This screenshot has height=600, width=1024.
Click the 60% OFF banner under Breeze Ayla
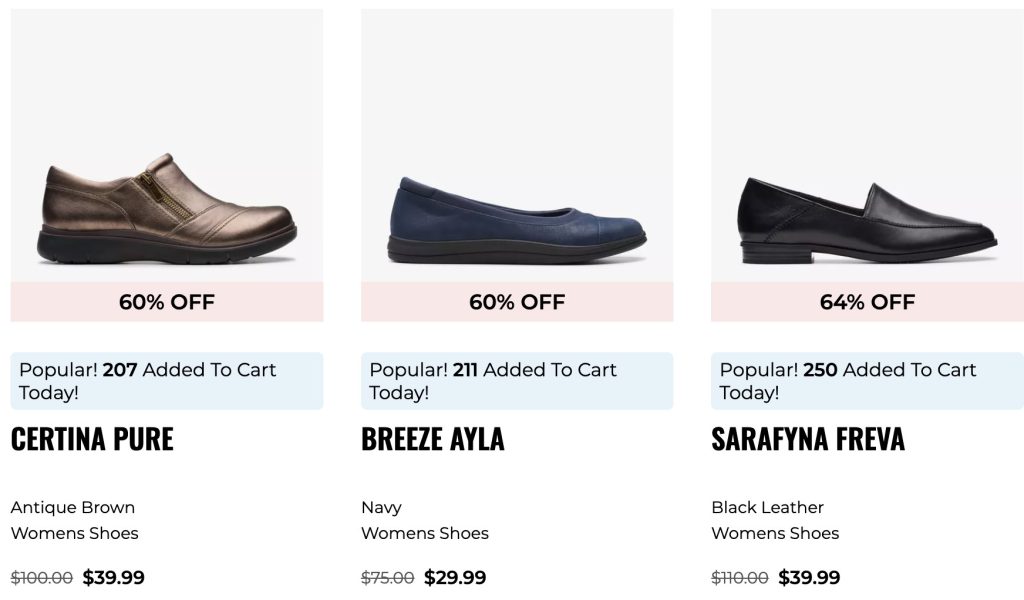(517, 302)
